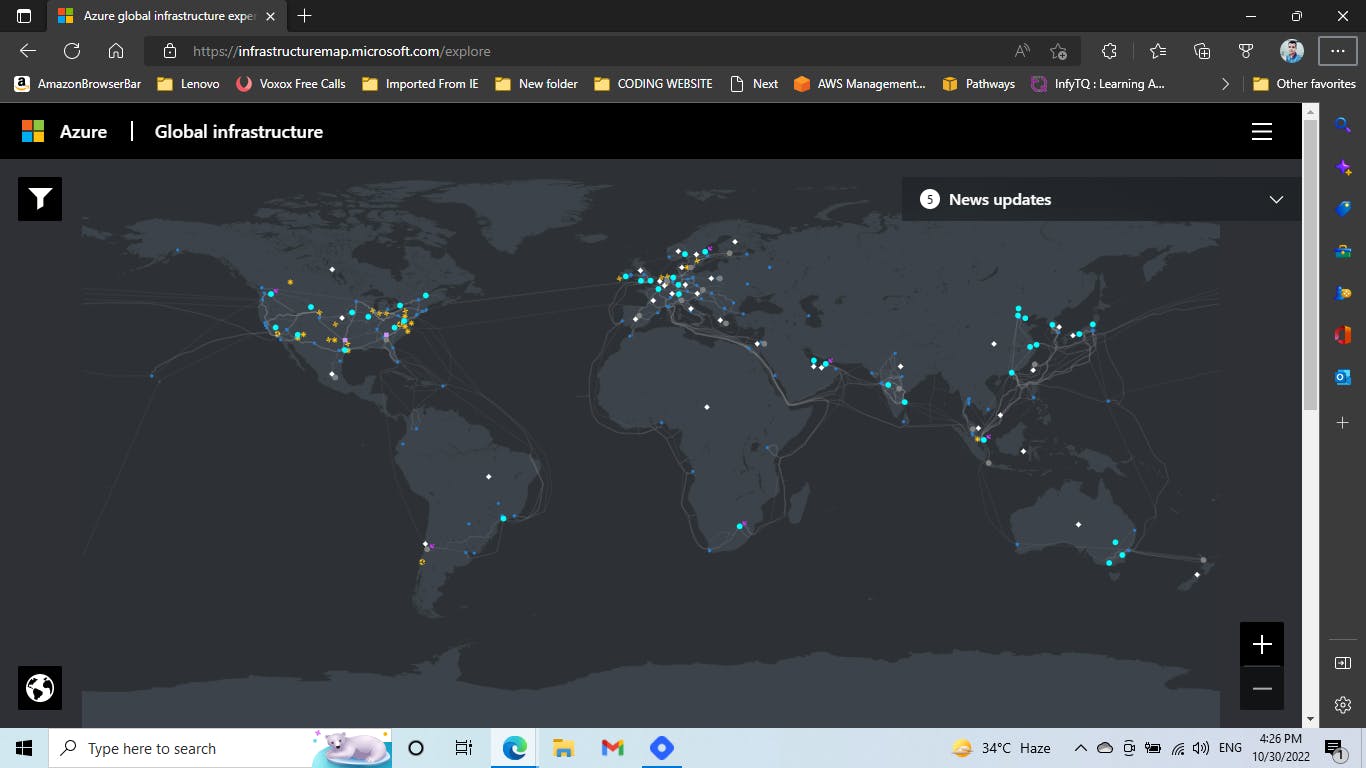The height and width of the screenshot is (768, 1366).
Task: Open the Lenovo bookmarks folder
Action: pos(188,84)
